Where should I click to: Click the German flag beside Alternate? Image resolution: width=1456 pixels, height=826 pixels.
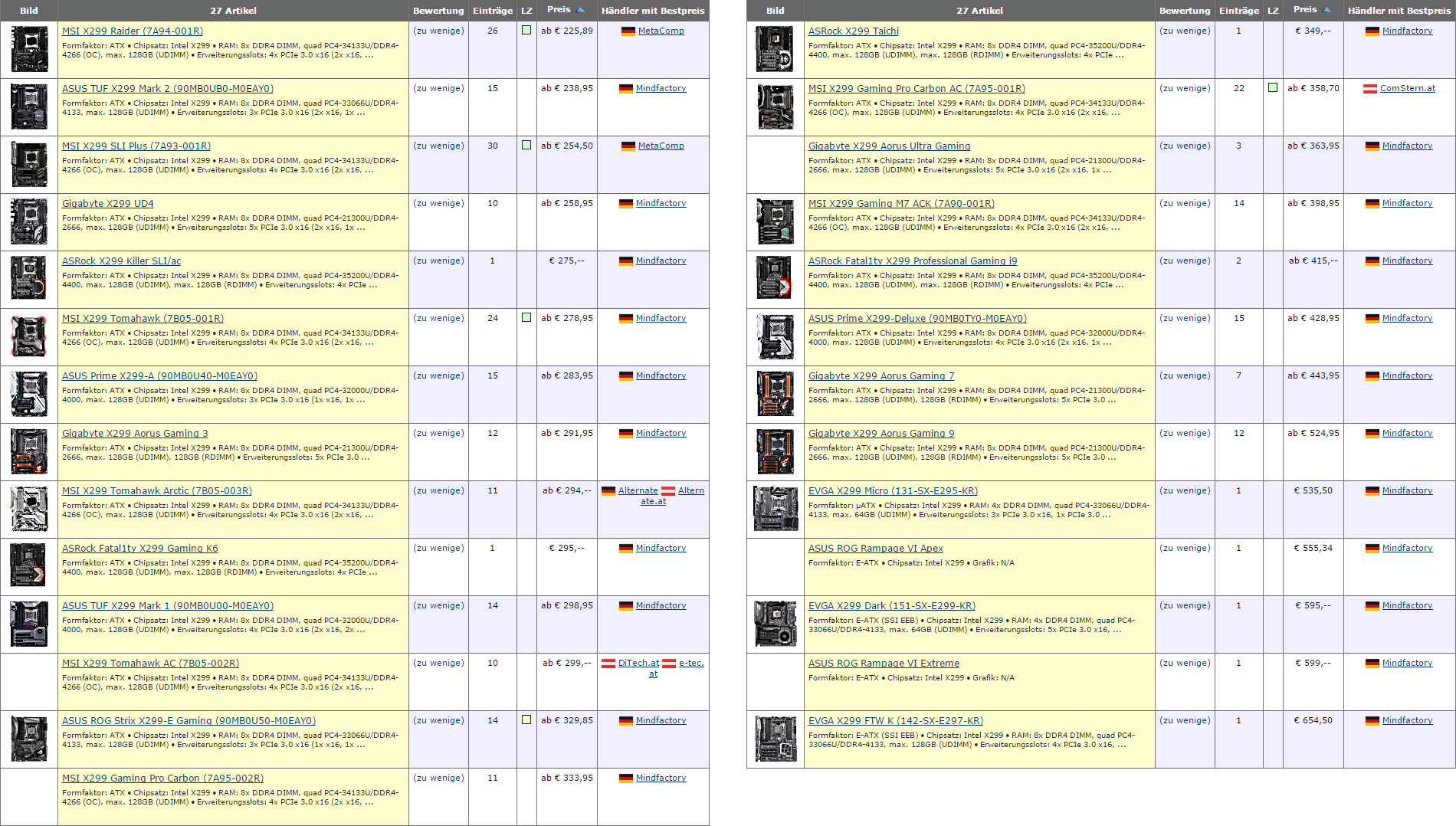click(608, 491)
